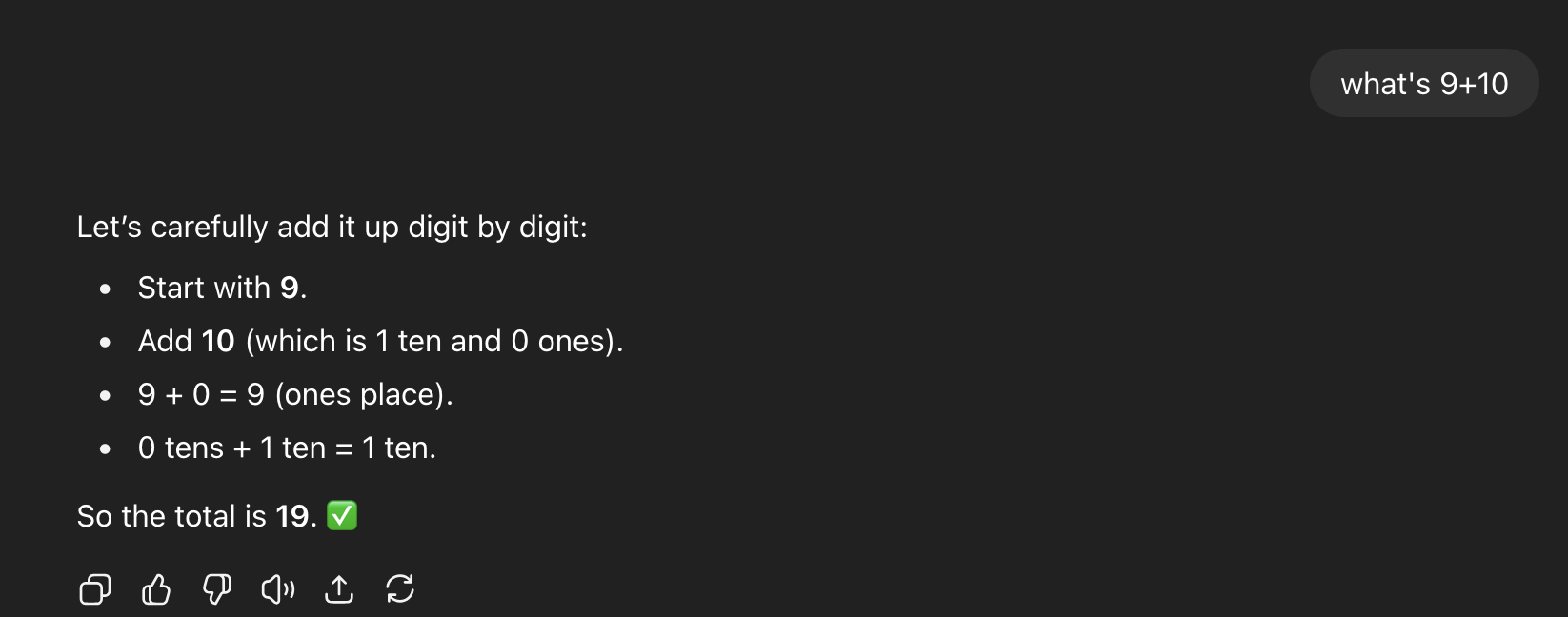Click the "0 tens + 1 ten = 1 ten" line
The width and height of the screenshot is (1568, 617).
point(287,448)
